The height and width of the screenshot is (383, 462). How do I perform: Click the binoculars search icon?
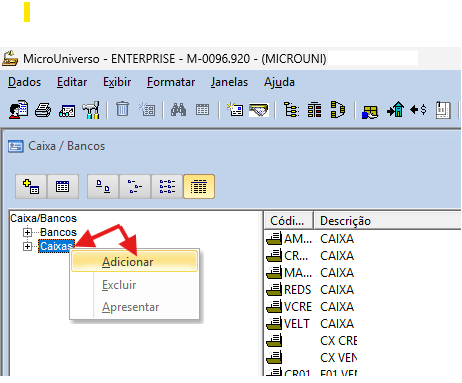click(178, 109)
